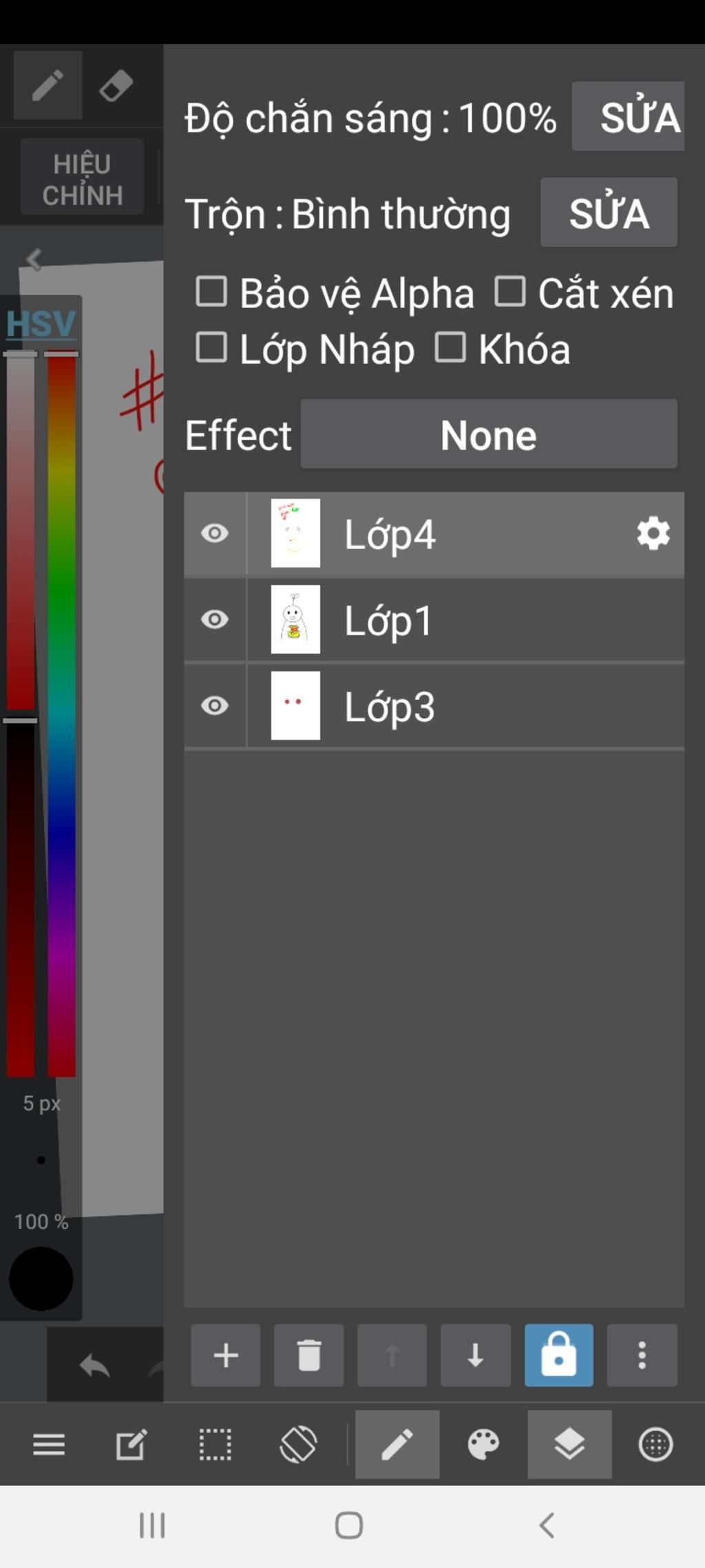Move layer down with the down arrow
The height and width of the screenshot is (1568, 705).
[x=475, y=1355]
